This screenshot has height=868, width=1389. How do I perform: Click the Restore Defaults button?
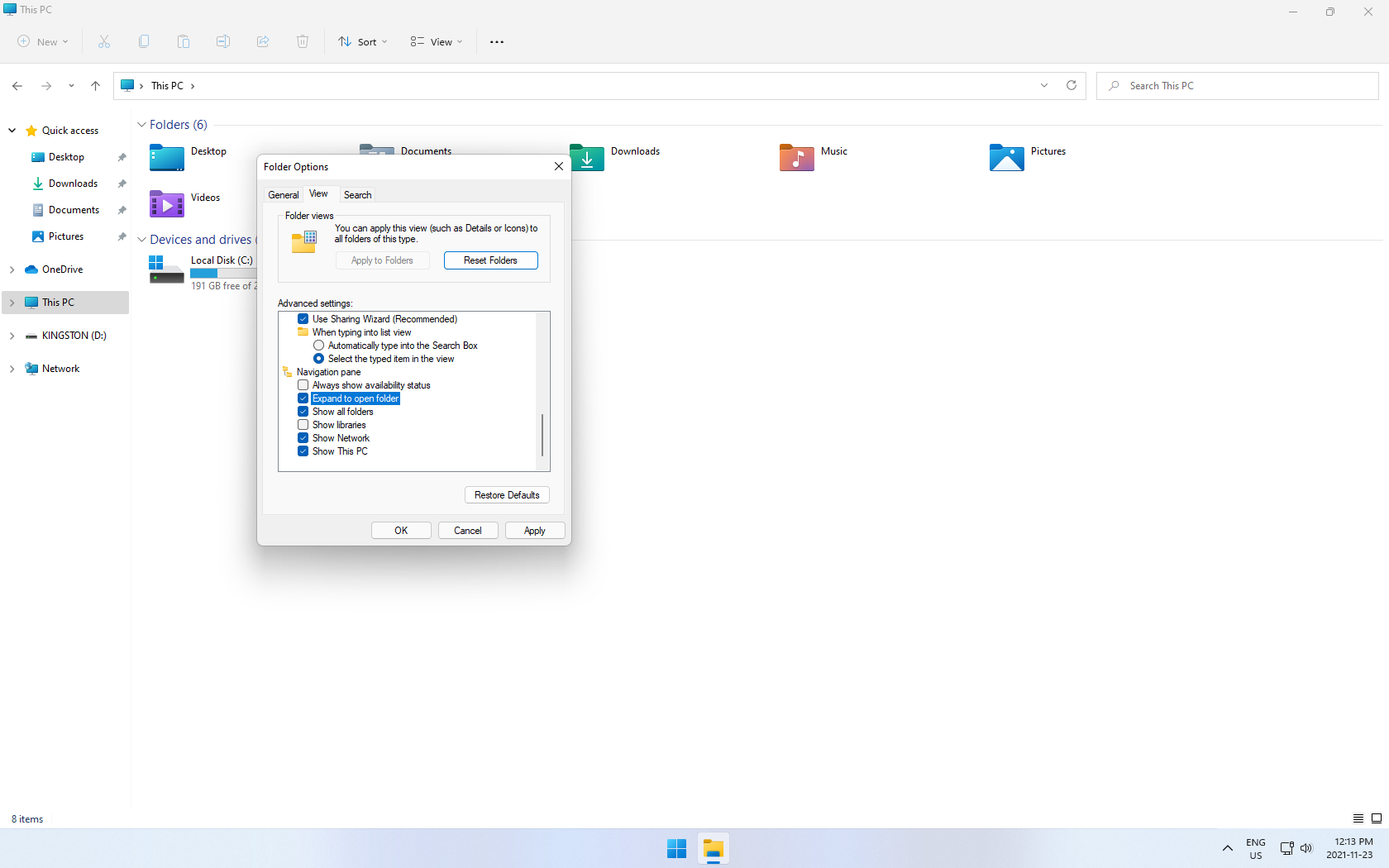click(507, 495)
